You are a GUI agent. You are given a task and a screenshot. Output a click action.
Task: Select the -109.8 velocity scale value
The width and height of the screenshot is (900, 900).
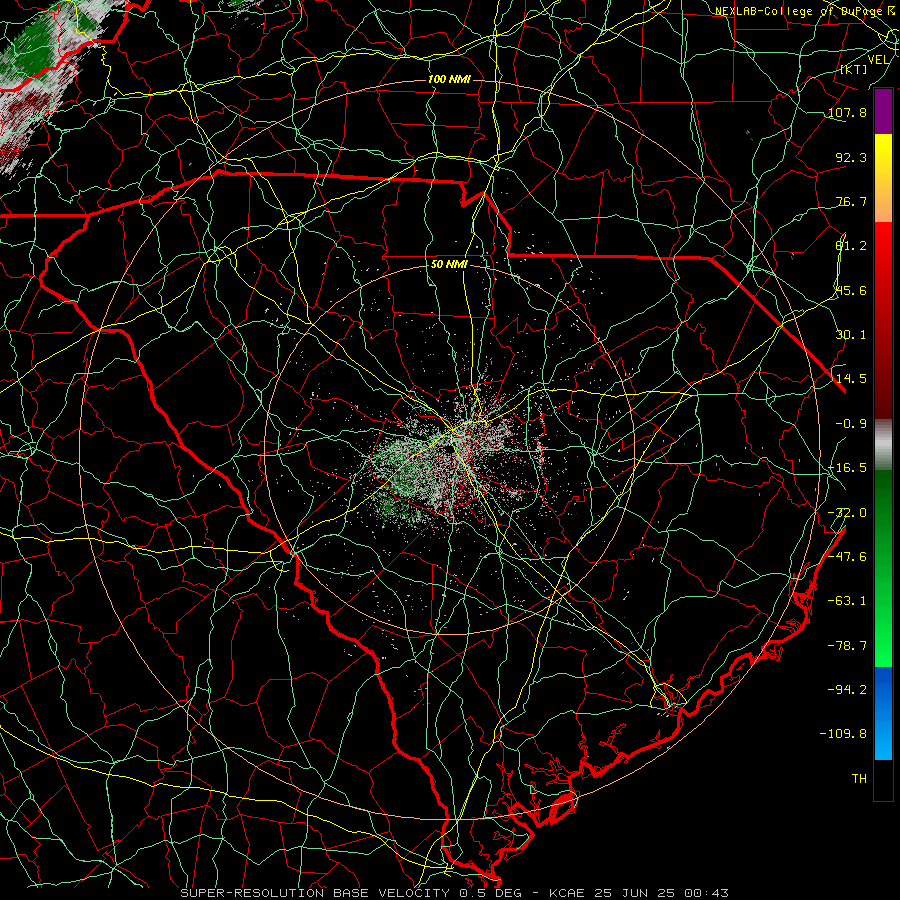(x=843, y=734)
